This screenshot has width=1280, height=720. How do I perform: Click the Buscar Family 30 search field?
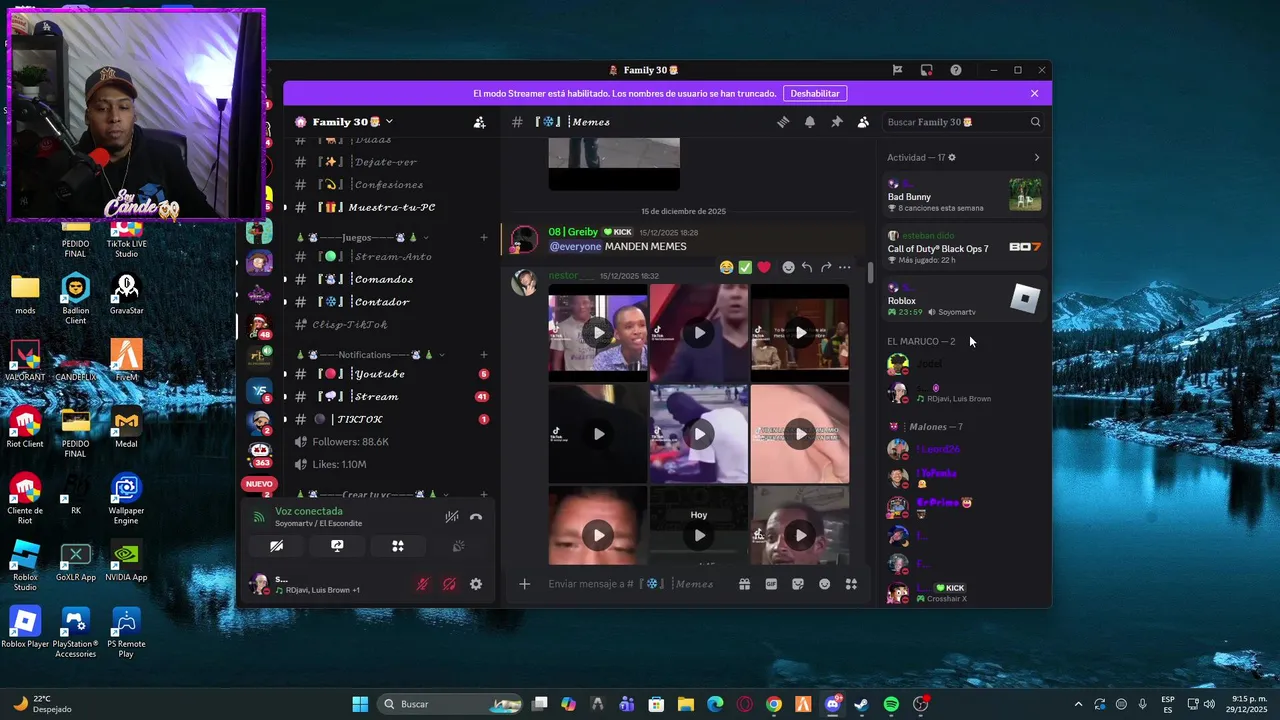click(x=963, y=122)
